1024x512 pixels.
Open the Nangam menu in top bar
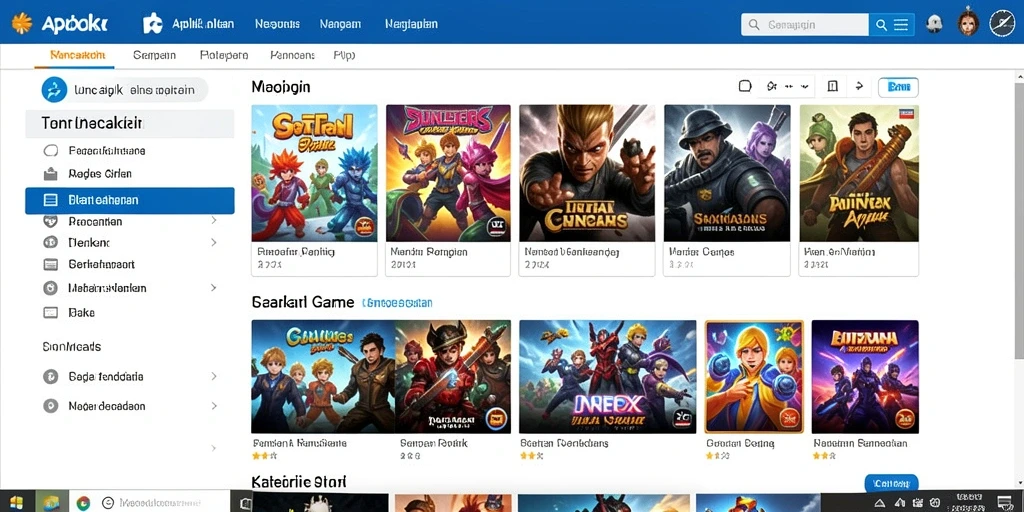pos(340,24)
